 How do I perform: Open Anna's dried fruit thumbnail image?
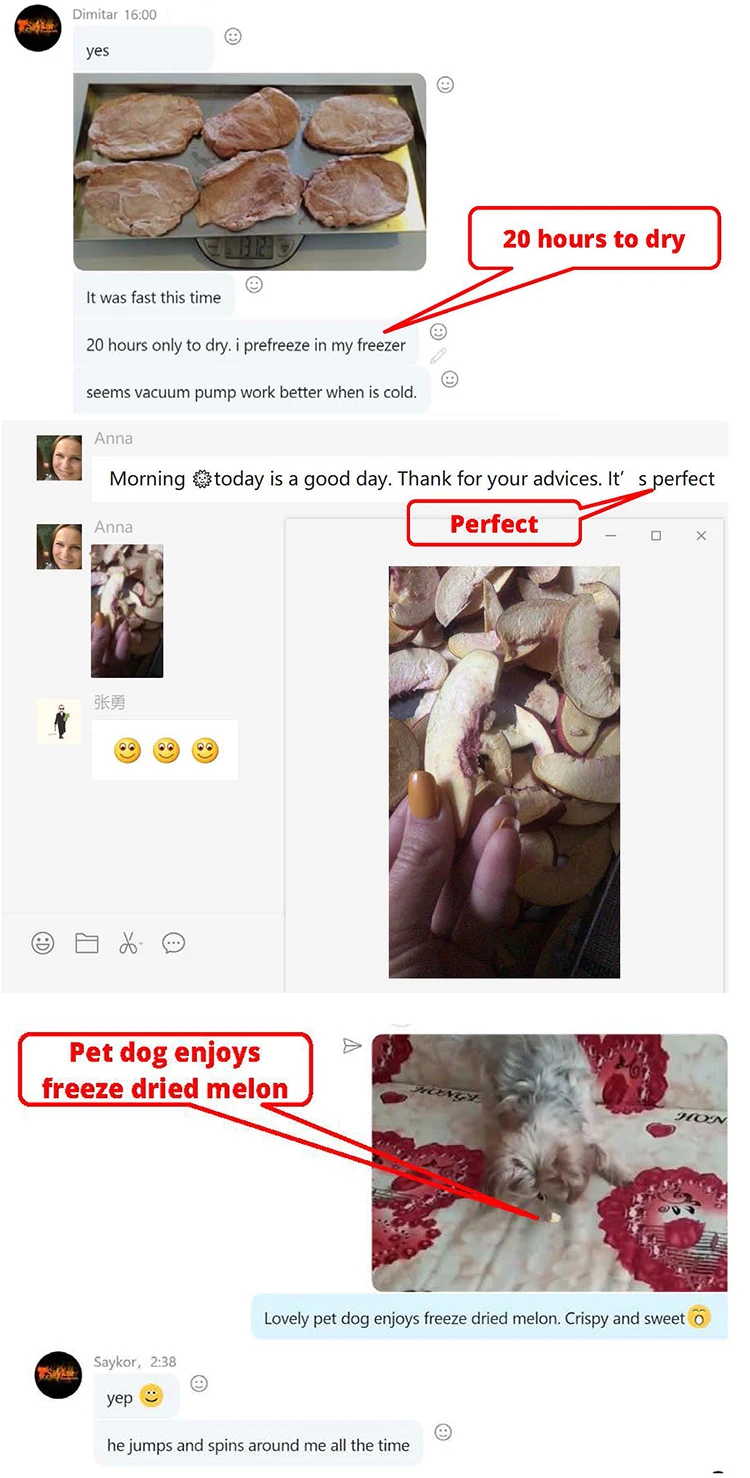pos(127,611)
